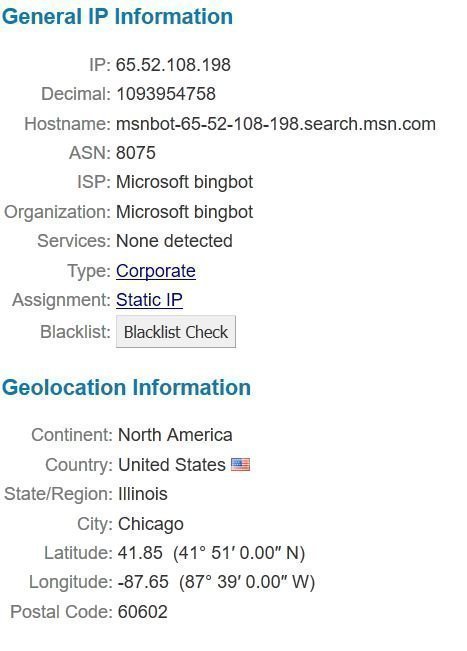Click the General IP Information heading
Viewport: 467px width, 651px height.
[117, 17]
